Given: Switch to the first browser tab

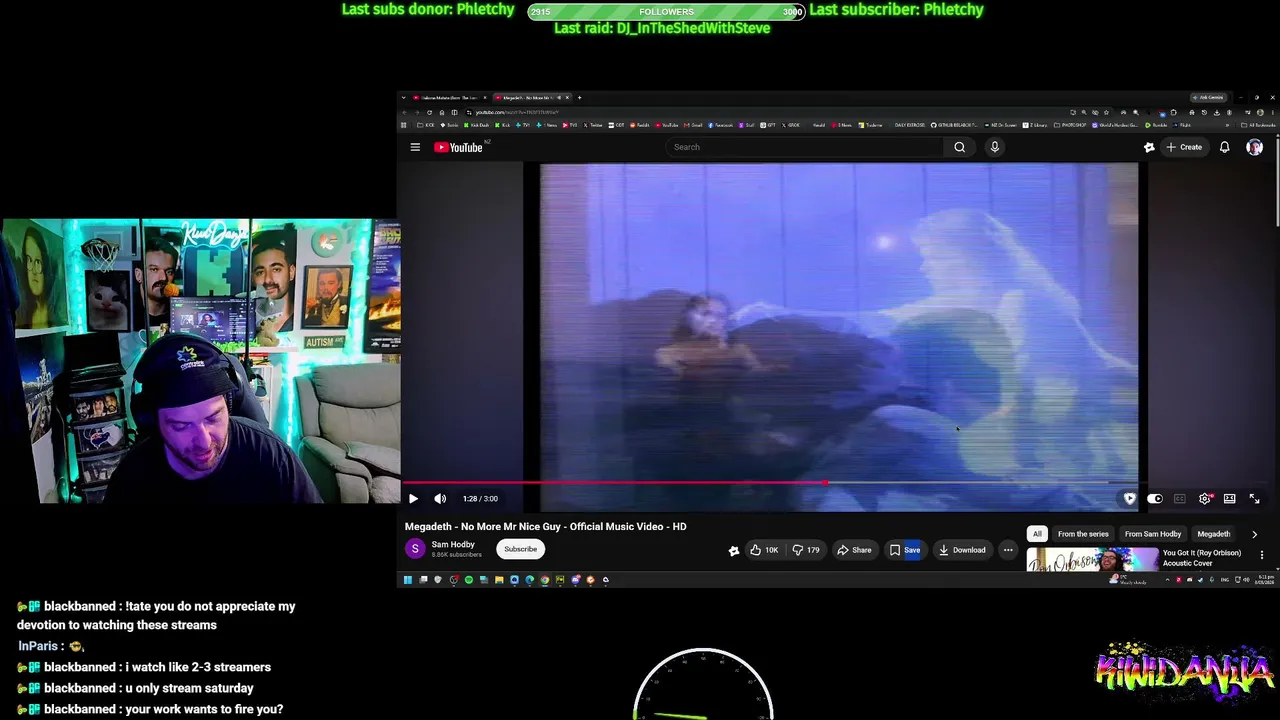Looking at the screenshot, I should [448, 98].
